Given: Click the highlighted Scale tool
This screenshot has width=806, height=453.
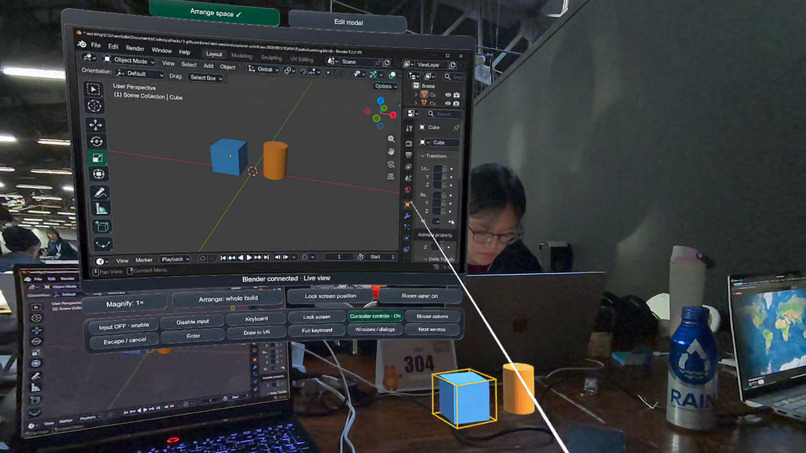Looking at the screenshot, I should point(98,157).
